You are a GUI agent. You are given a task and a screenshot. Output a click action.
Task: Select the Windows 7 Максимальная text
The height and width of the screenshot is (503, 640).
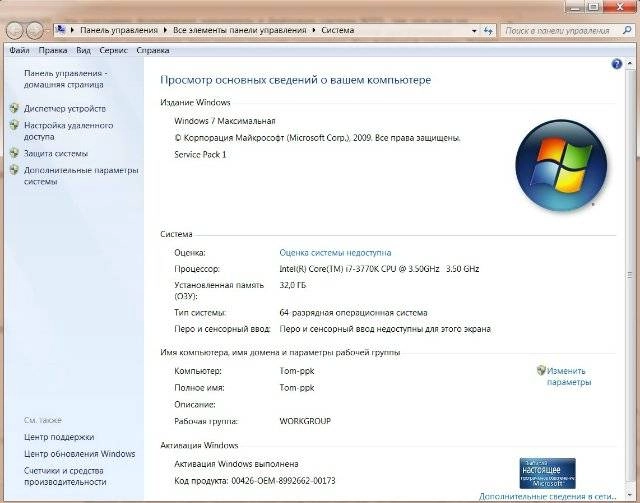[224, 121]
